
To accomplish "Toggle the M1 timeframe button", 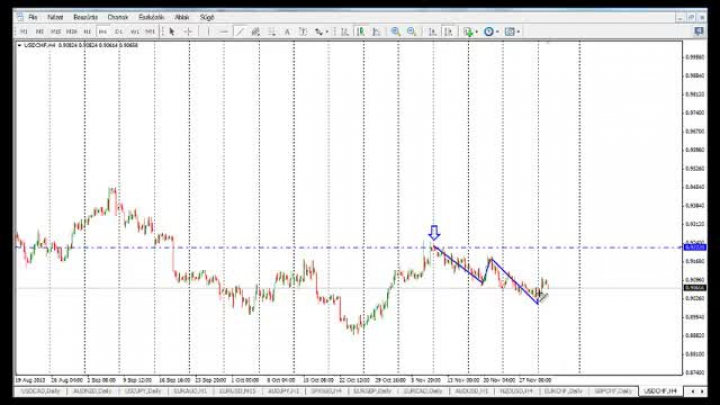I will coord(25,32).
